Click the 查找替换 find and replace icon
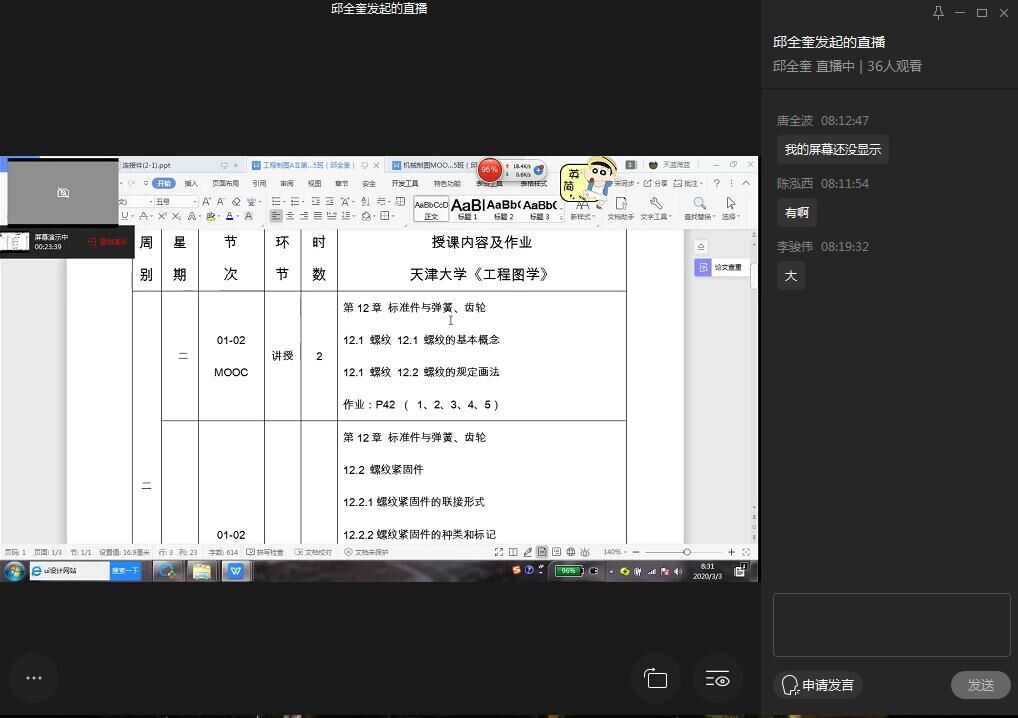The height and width of the screenshot is (718, 1018). 699,208
